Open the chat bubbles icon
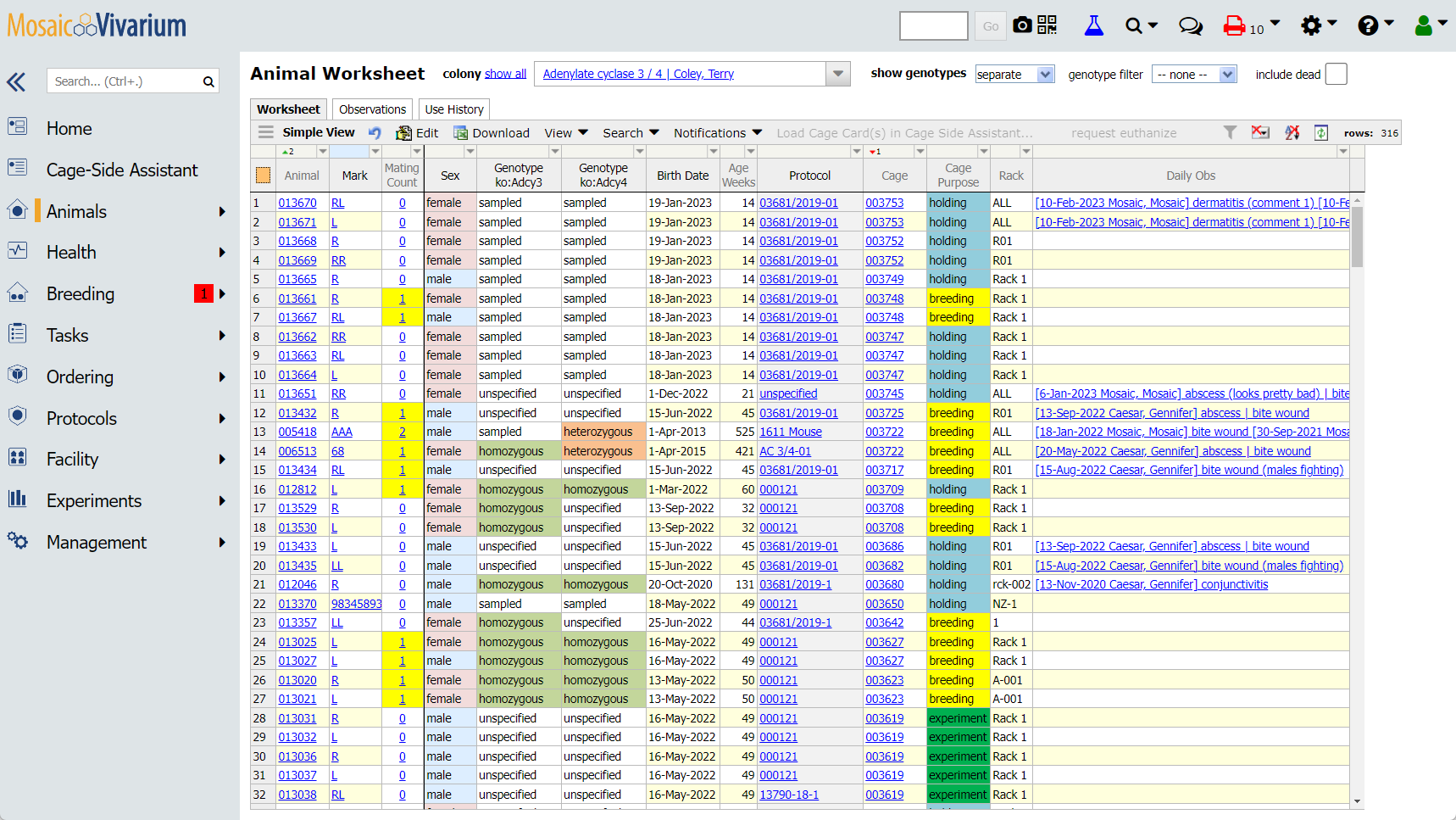Screen dimensions: 1456x820 pos(1191,26)
